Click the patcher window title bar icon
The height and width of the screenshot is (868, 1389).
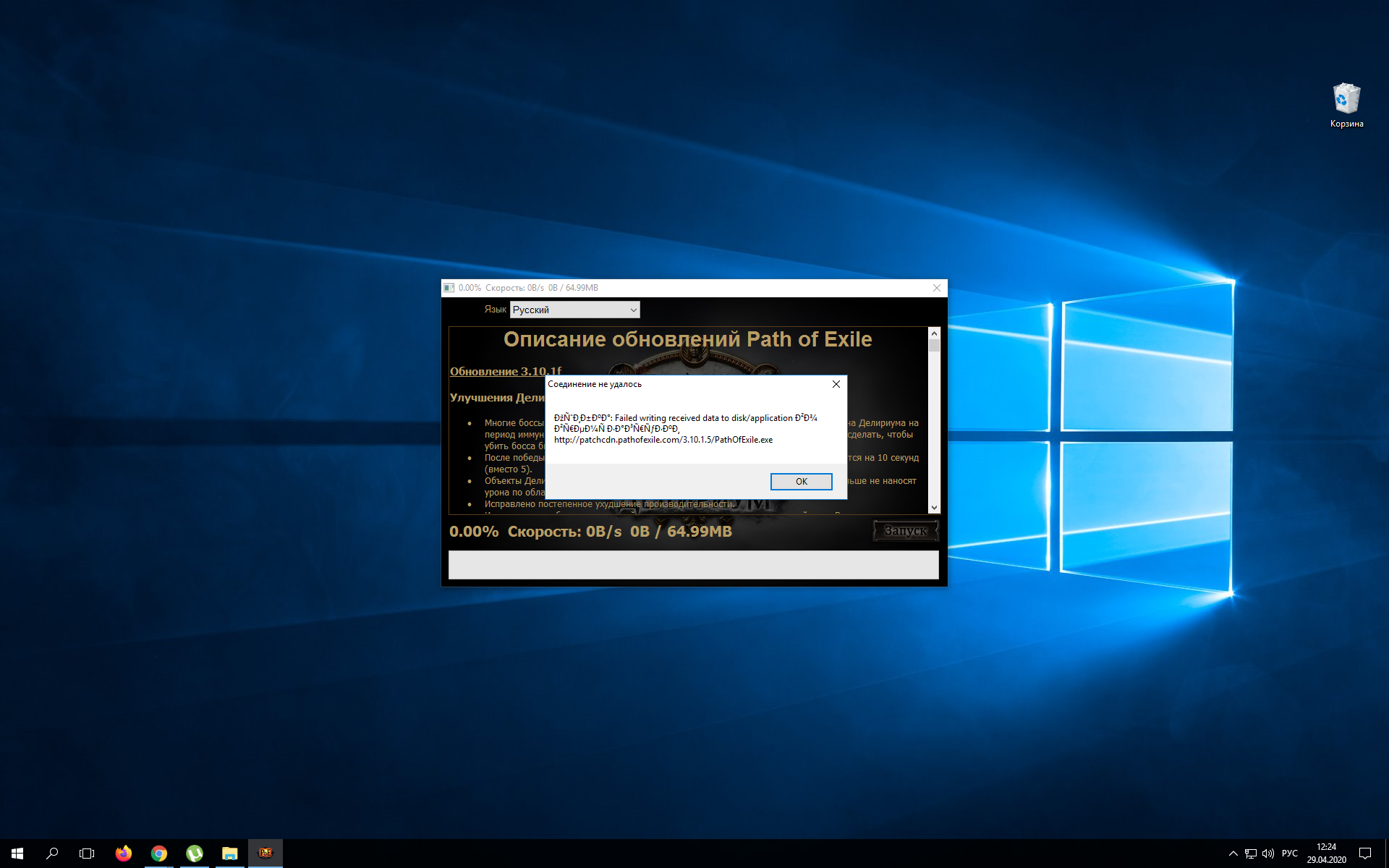449,288
